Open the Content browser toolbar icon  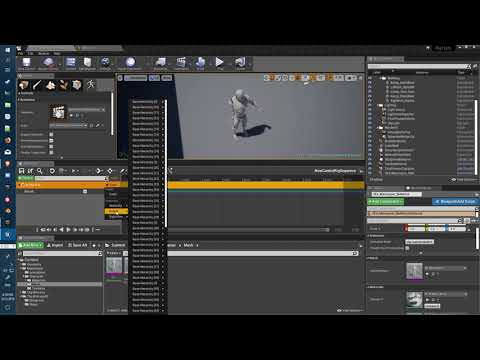(x=70, y=63)
